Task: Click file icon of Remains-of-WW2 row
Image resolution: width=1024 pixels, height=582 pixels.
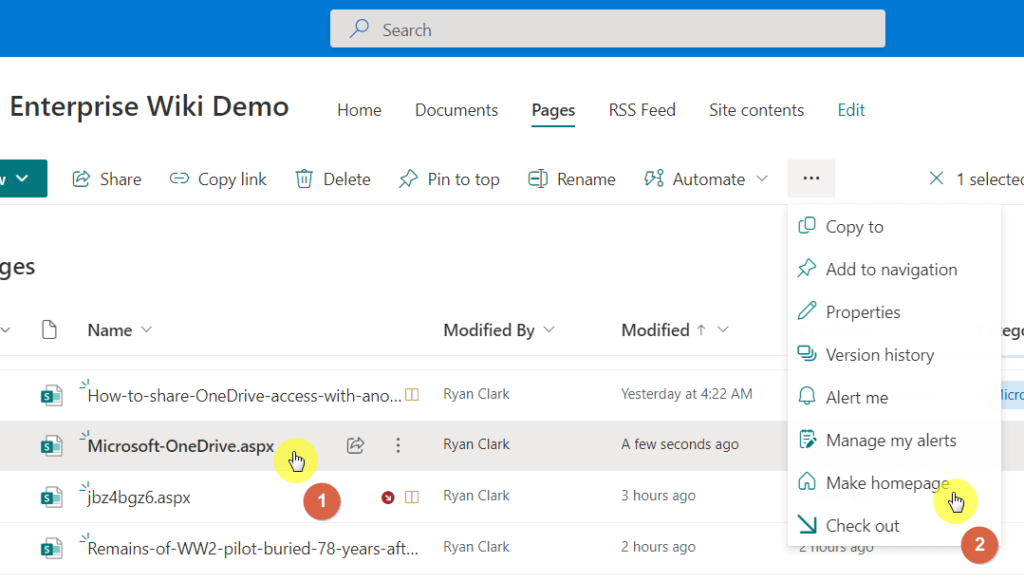Action: pyautogui.click(x=51, y=548)
